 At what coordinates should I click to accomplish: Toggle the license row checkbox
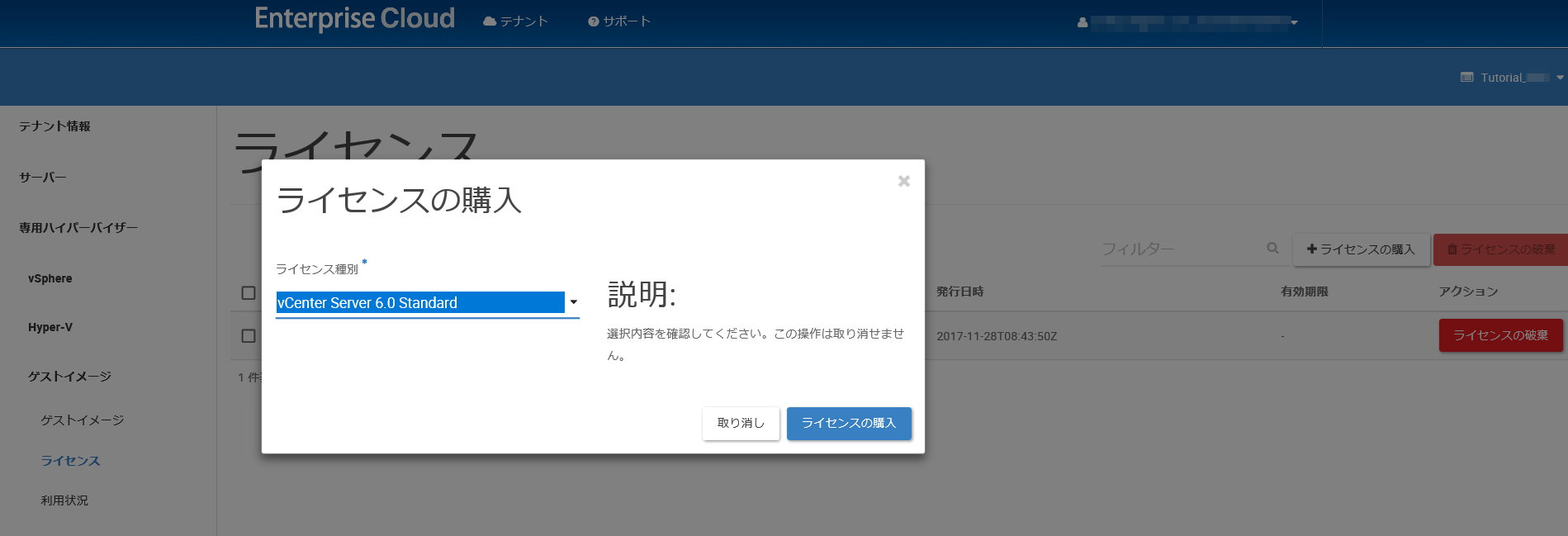coord(249,336)
